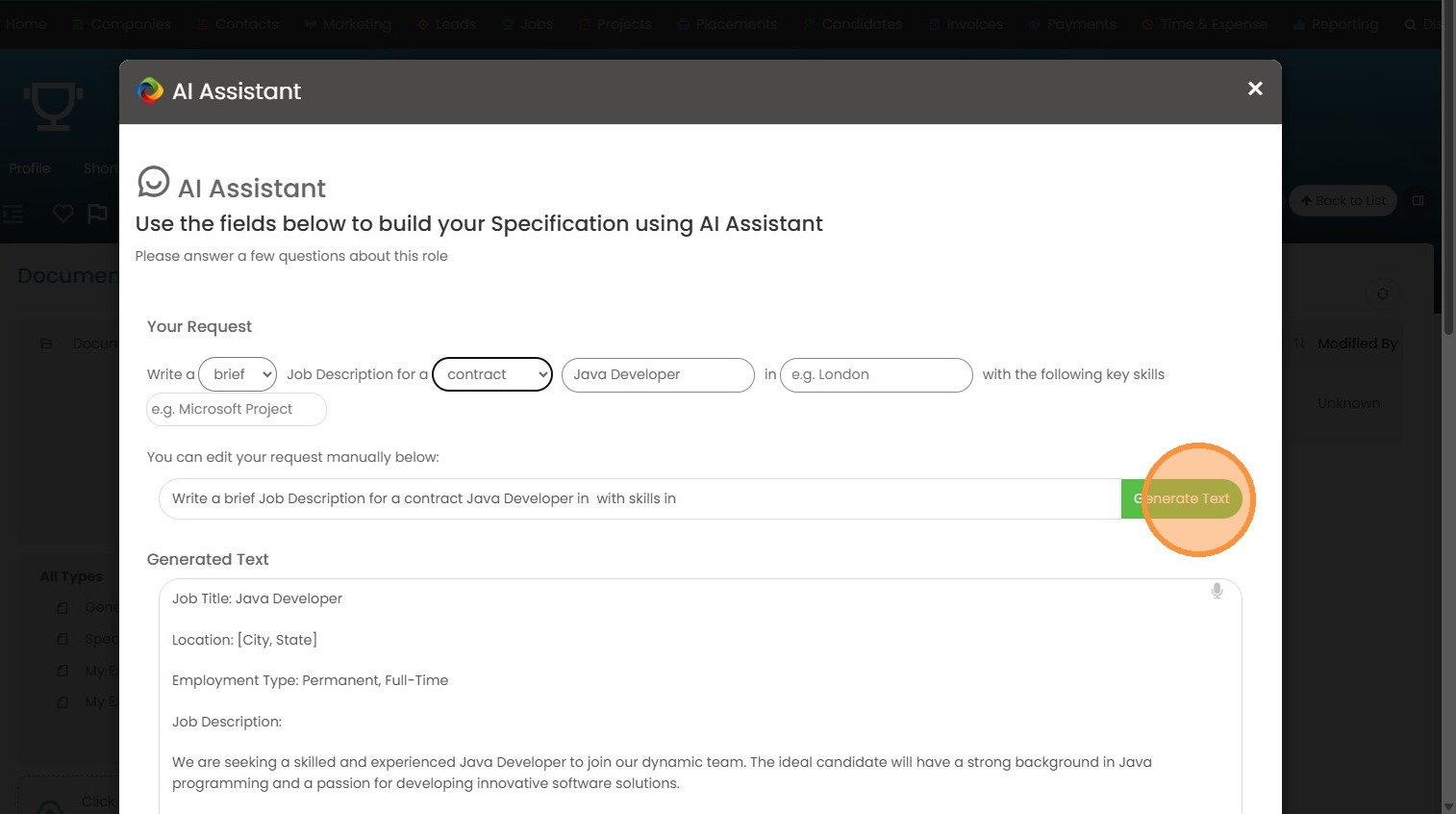Go to the Candidates menu
The height and width of the screenshot is (814, 1456).
click(x=853, y=24)
